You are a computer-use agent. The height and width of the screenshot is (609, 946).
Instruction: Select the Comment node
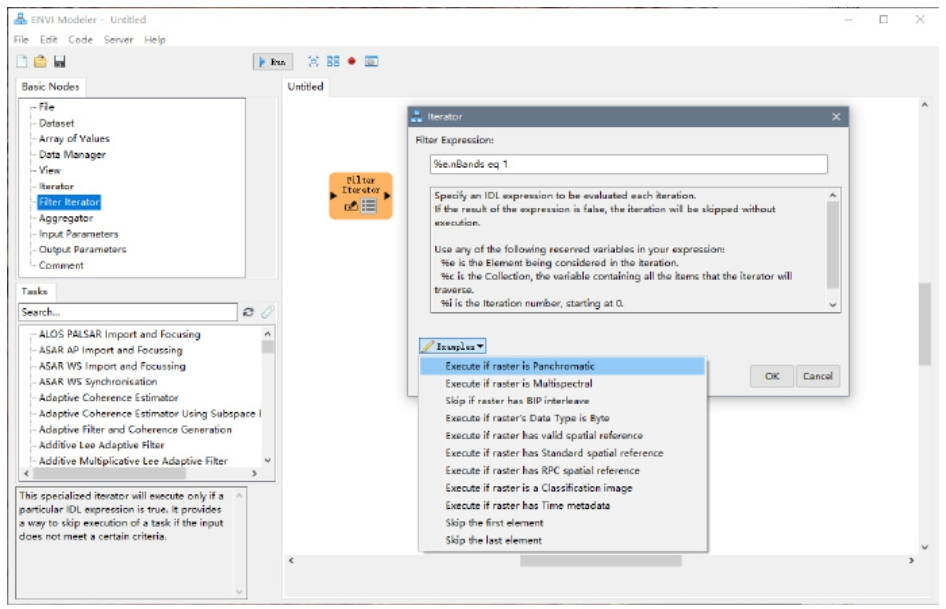pyautogui.click(x=61, y=266)
